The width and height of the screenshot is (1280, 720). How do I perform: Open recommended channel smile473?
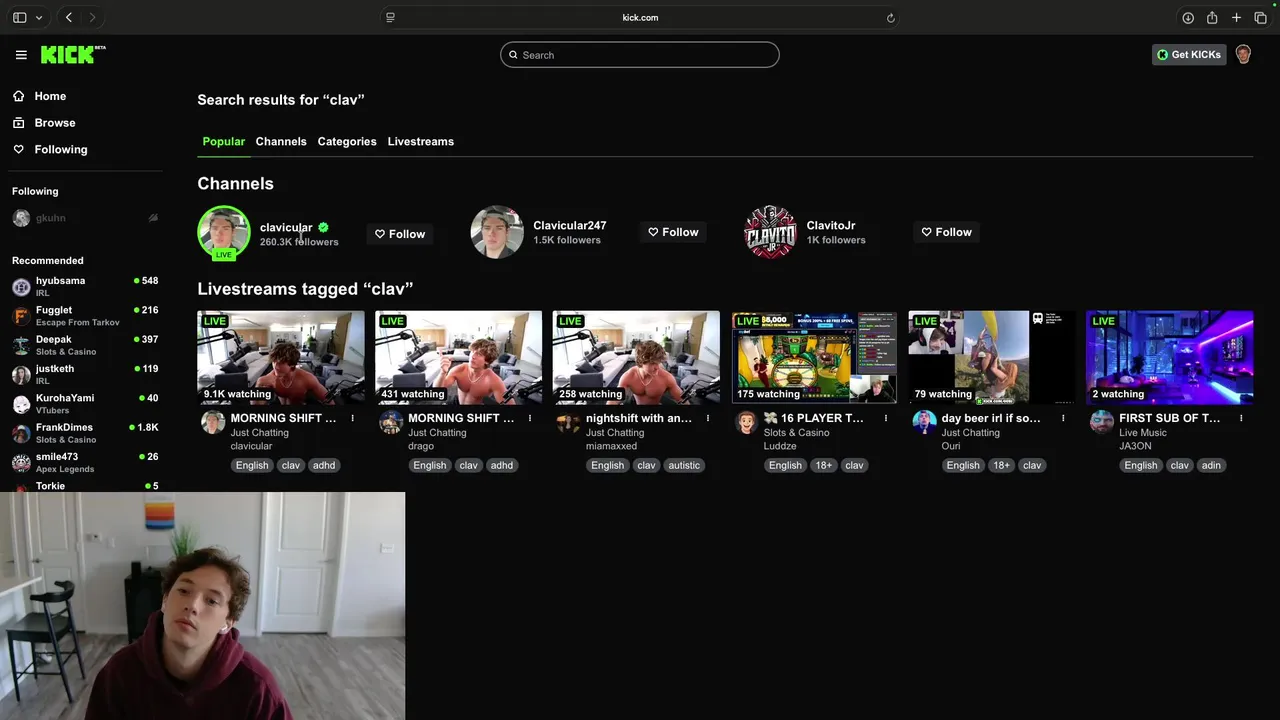point(85,463)
